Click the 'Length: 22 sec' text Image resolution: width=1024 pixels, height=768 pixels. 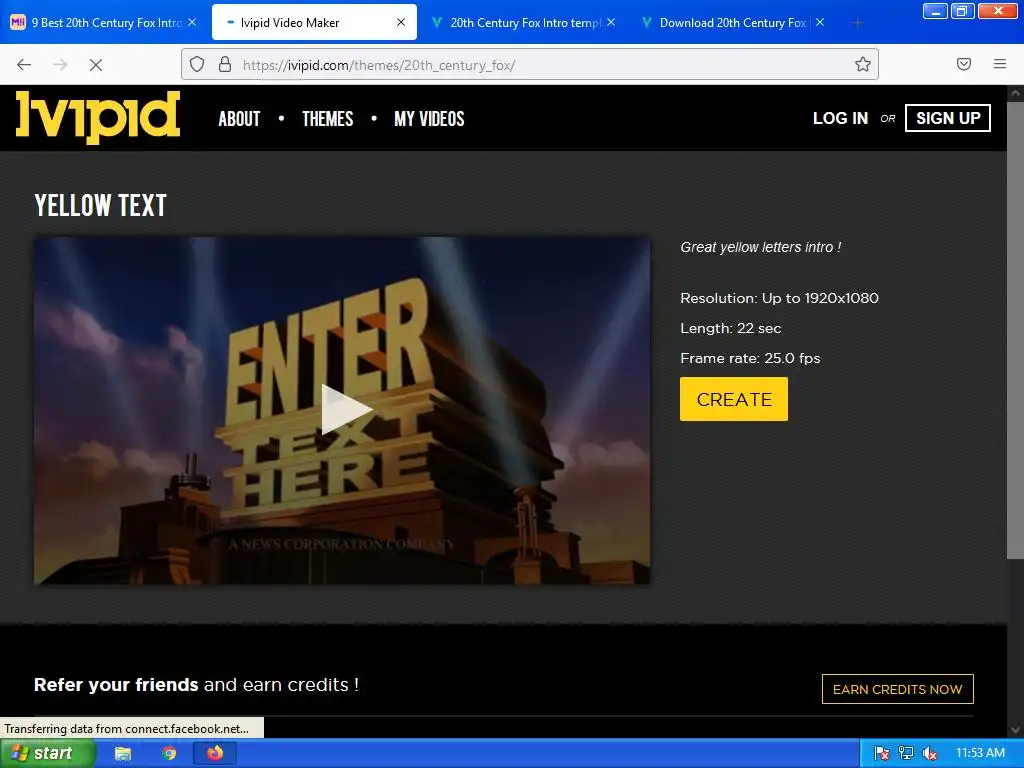tap(730, 328)
